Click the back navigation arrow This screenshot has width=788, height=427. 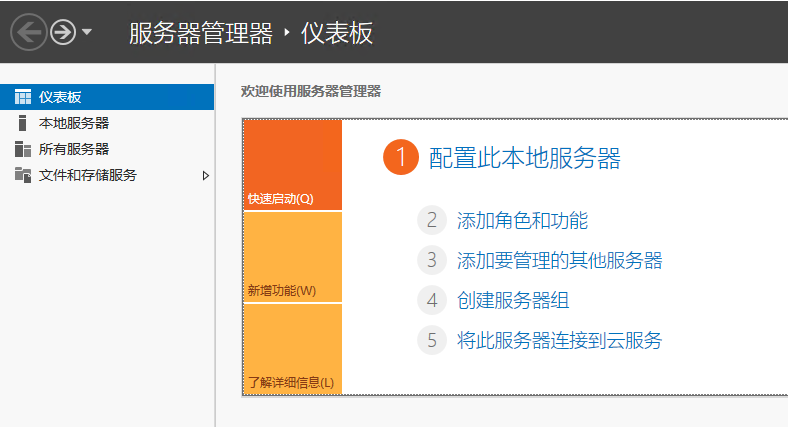coord(29,33)
